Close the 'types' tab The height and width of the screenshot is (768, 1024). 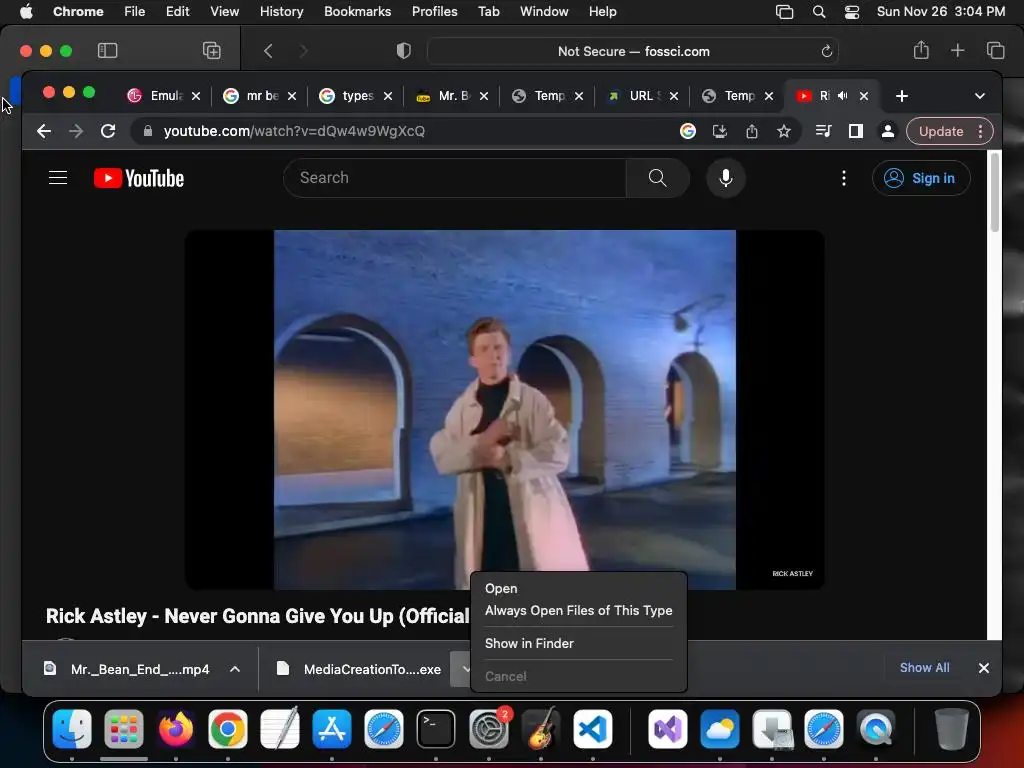[388, 96]
